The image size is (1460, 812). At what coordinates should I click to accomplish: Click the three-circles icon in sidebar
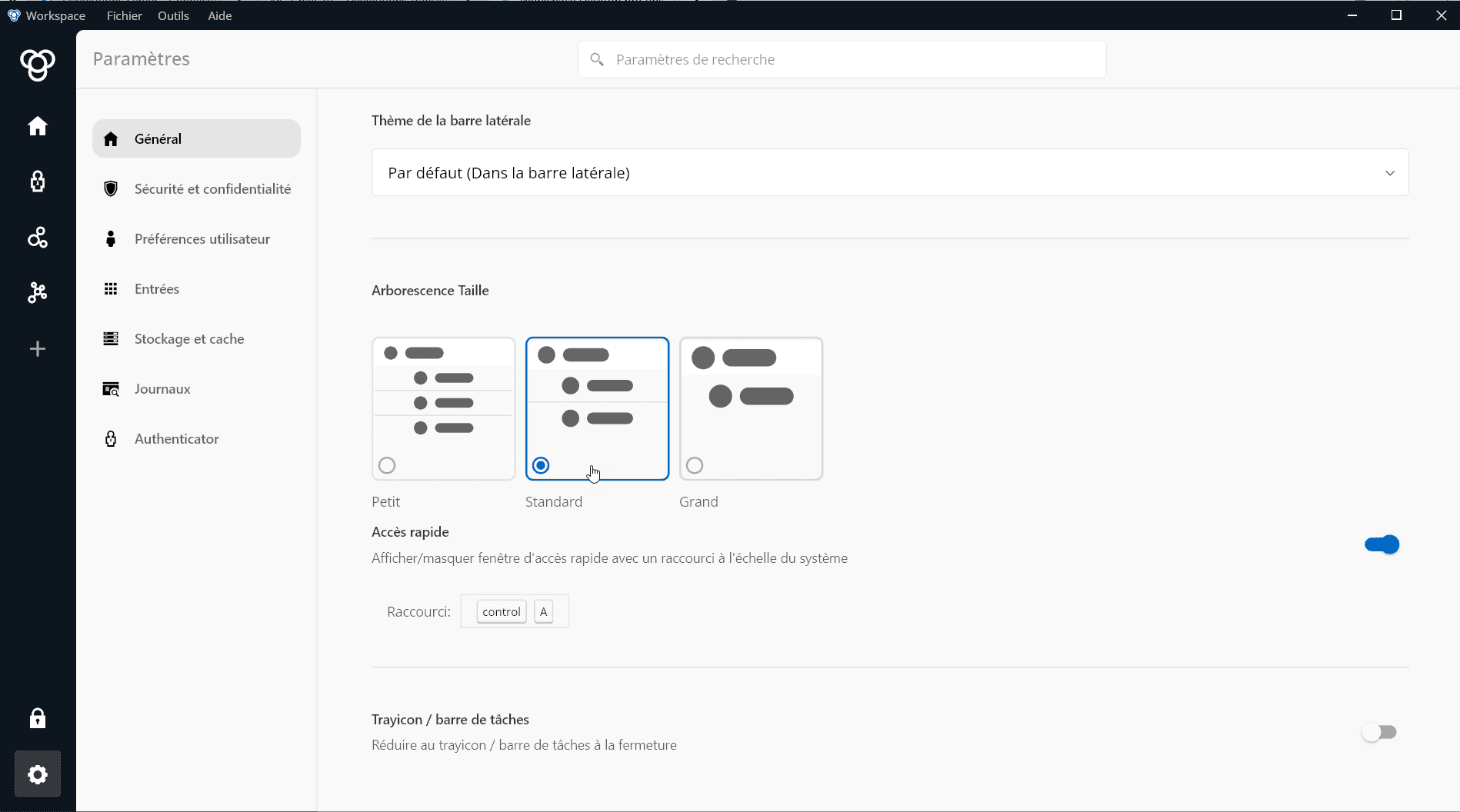pyautogui.click(x=38, y=238)
